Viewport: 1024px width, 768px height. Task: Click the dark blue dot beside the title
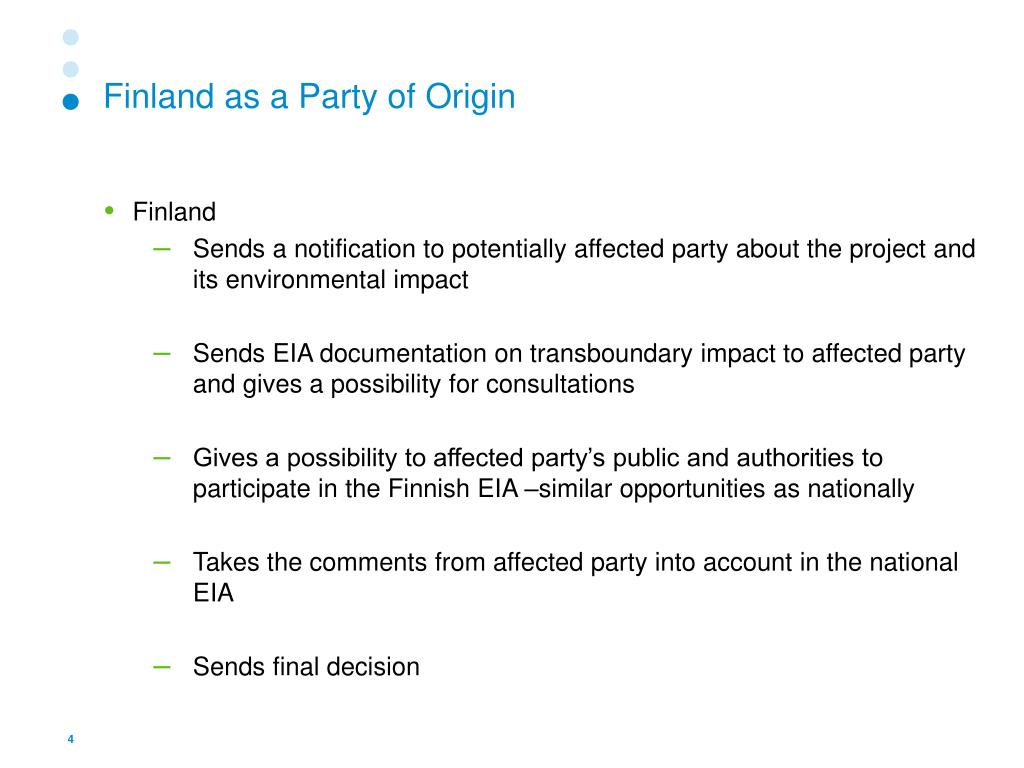pos(71,102)
